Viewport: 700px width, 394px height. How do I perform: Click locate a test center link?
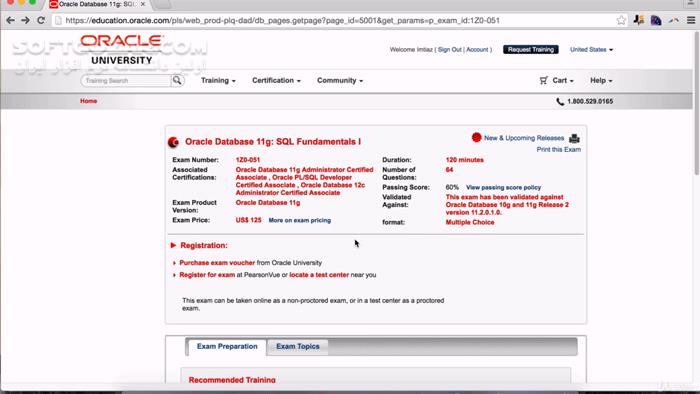pyautogui.click(x=319, y=275)
